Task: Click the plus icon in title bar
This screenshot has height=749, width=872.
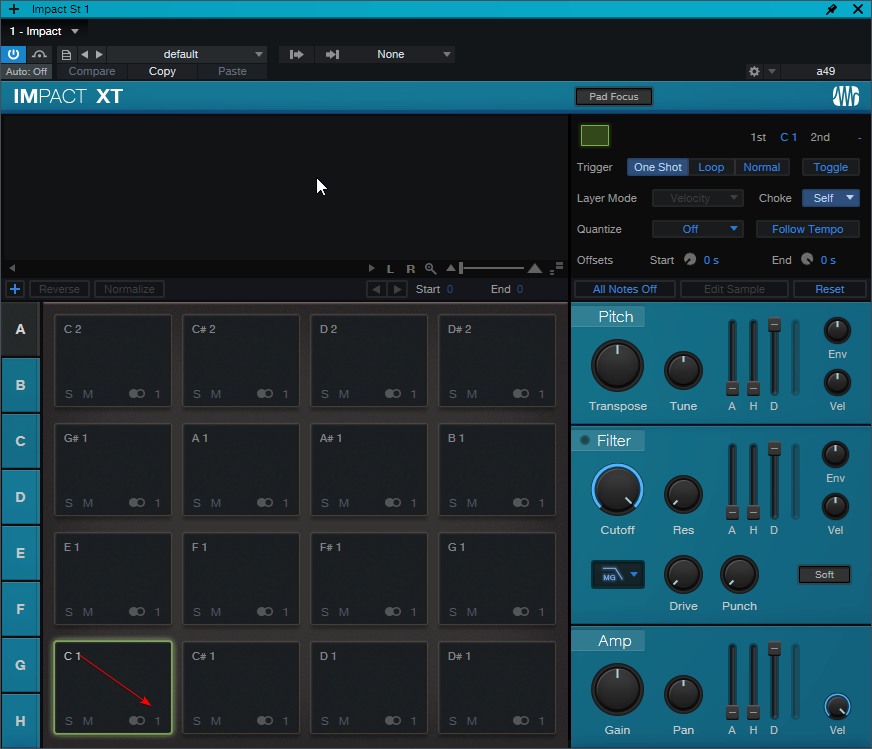Action: point(14,9)
